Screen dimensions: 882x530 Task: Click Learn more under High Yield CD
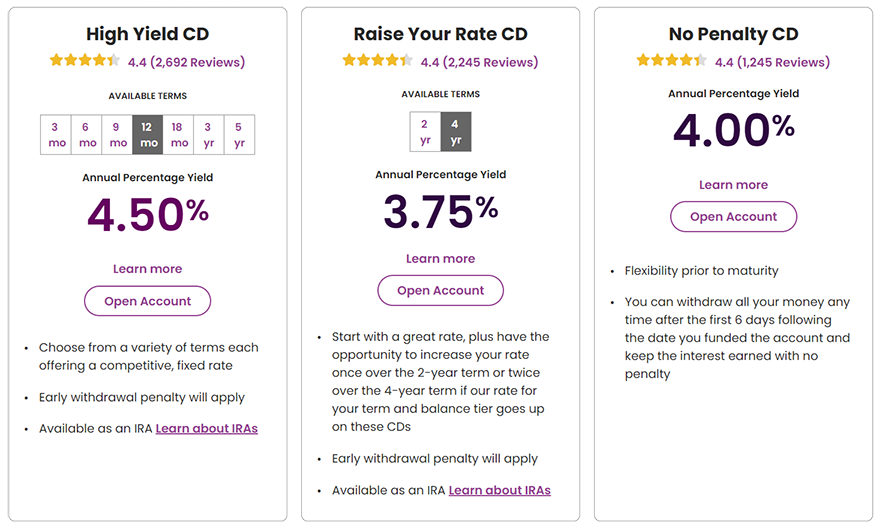pyautogui.click(x=147, y=269)
